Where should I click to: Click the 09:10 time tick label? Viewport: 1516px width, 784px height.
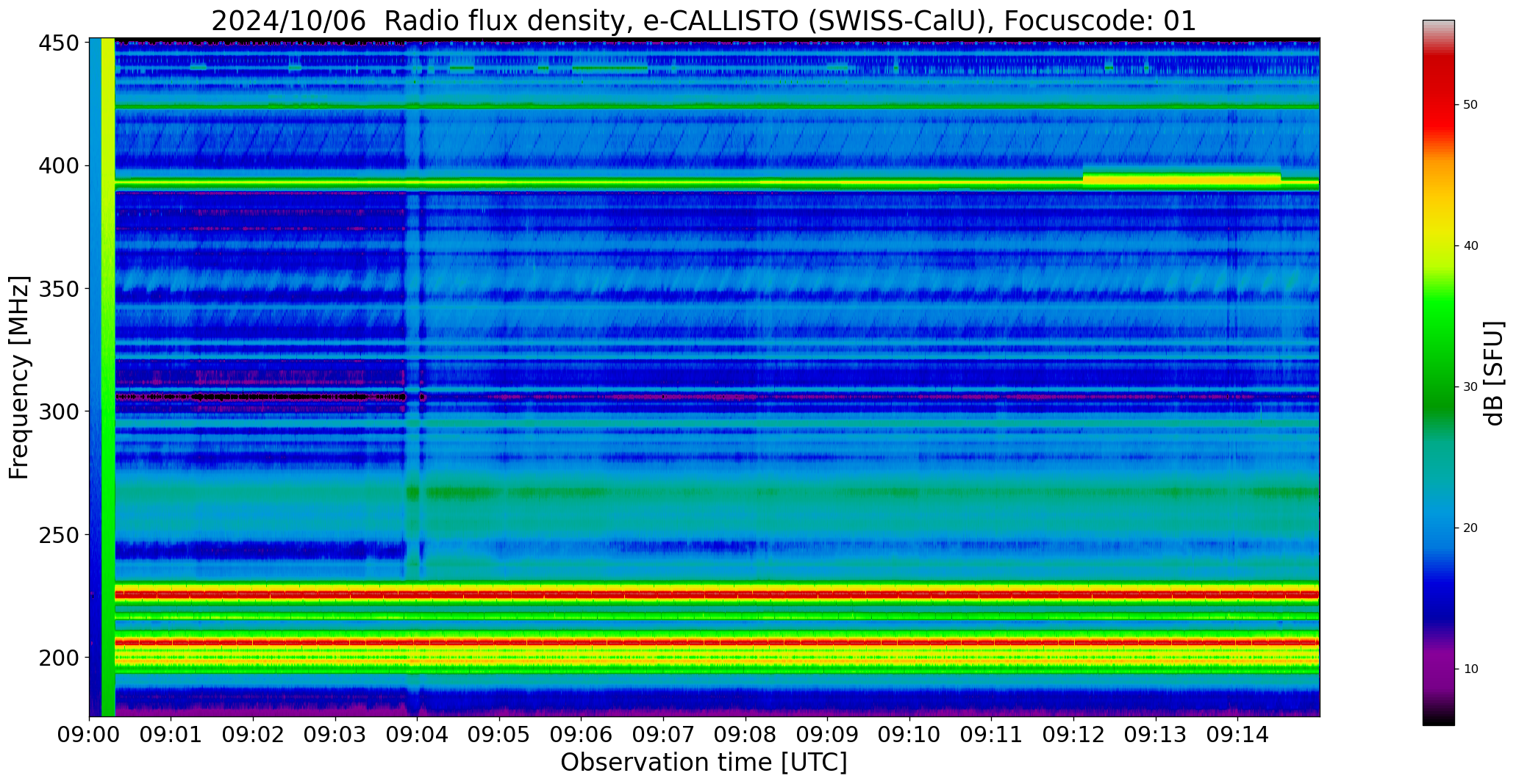point(909,735)
